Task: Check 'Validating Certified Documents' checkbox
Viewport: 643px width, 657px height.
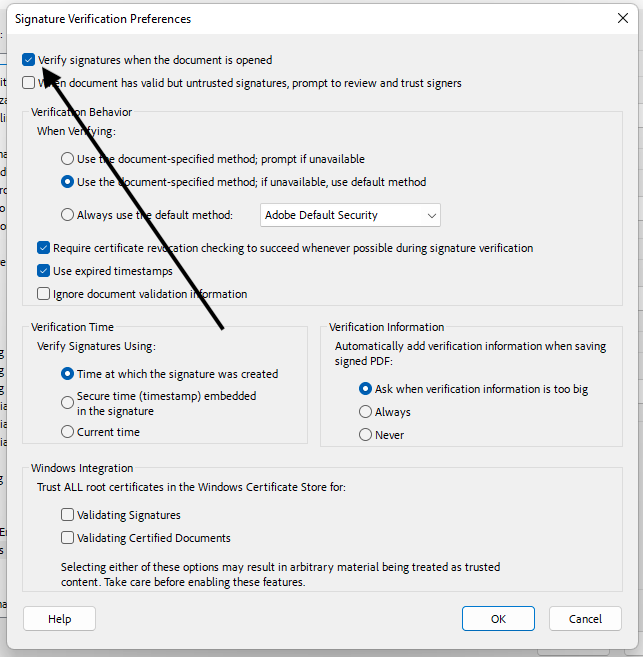Action: tap(67, 538)
